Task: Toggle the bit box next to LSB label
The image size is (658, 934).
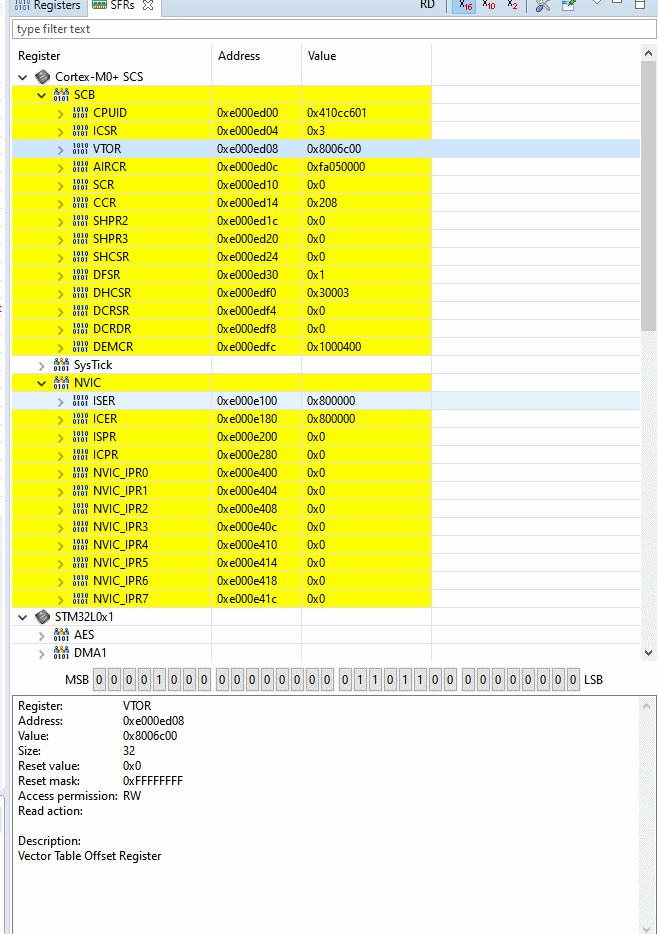Action: coord(573,680)
